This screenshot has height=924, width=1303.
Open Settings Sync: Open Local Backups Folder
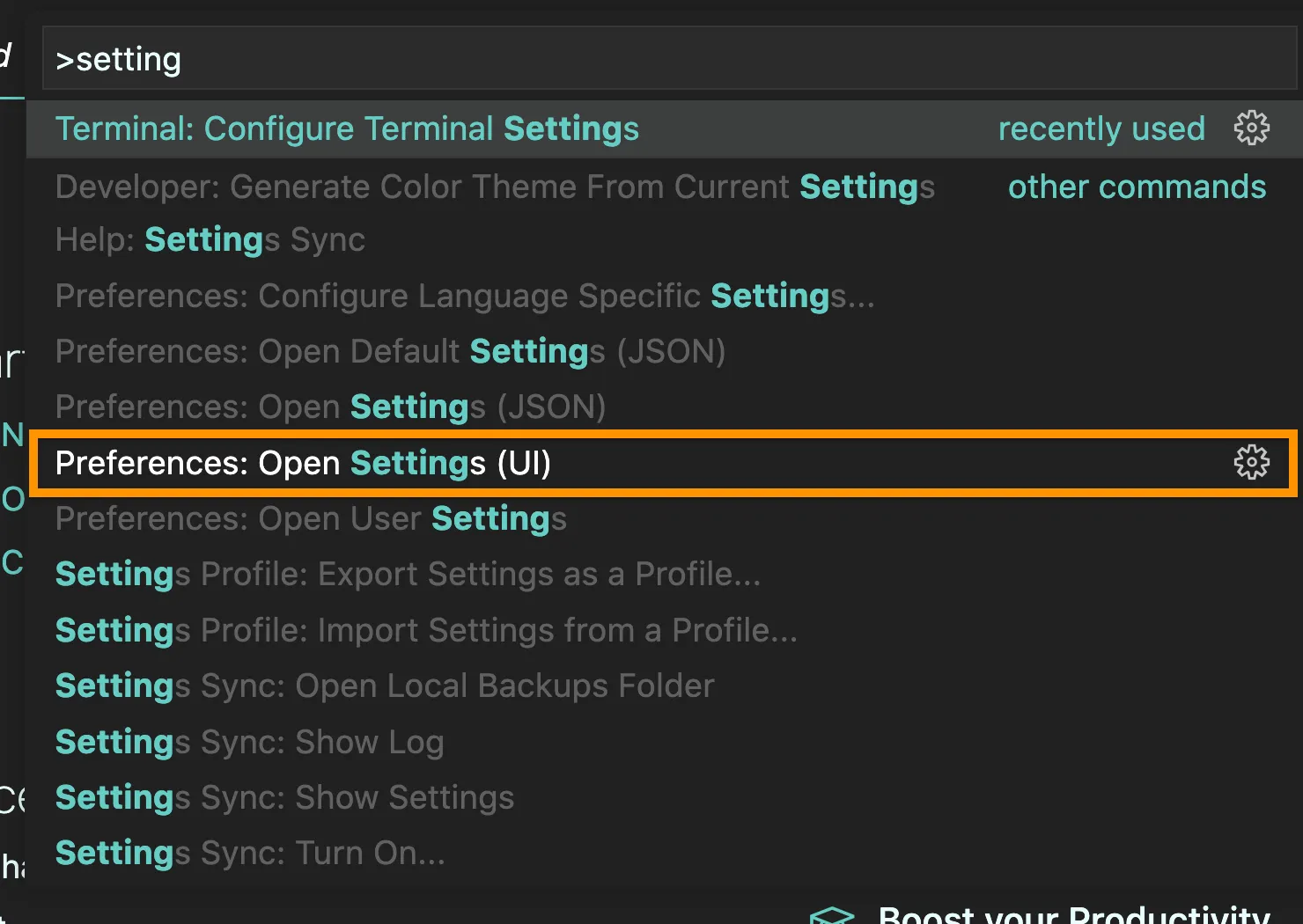pyautogui.click(x=385, y=686)
